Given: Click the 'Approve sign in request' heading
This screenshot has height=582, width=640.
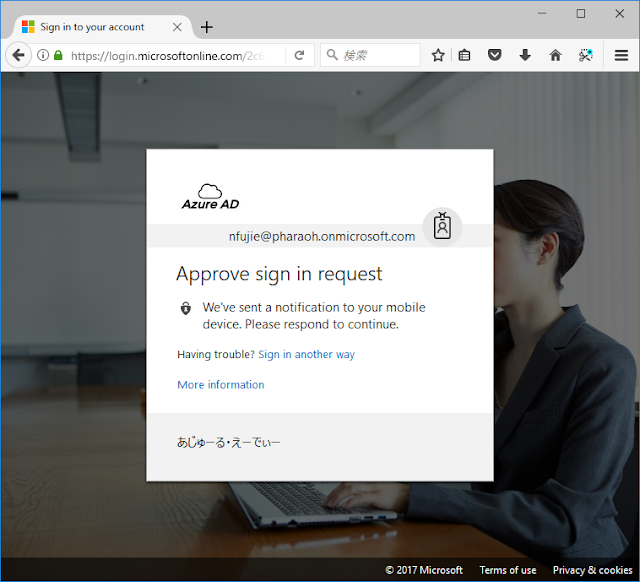Looking at the screenshot, I should (279, 274).
